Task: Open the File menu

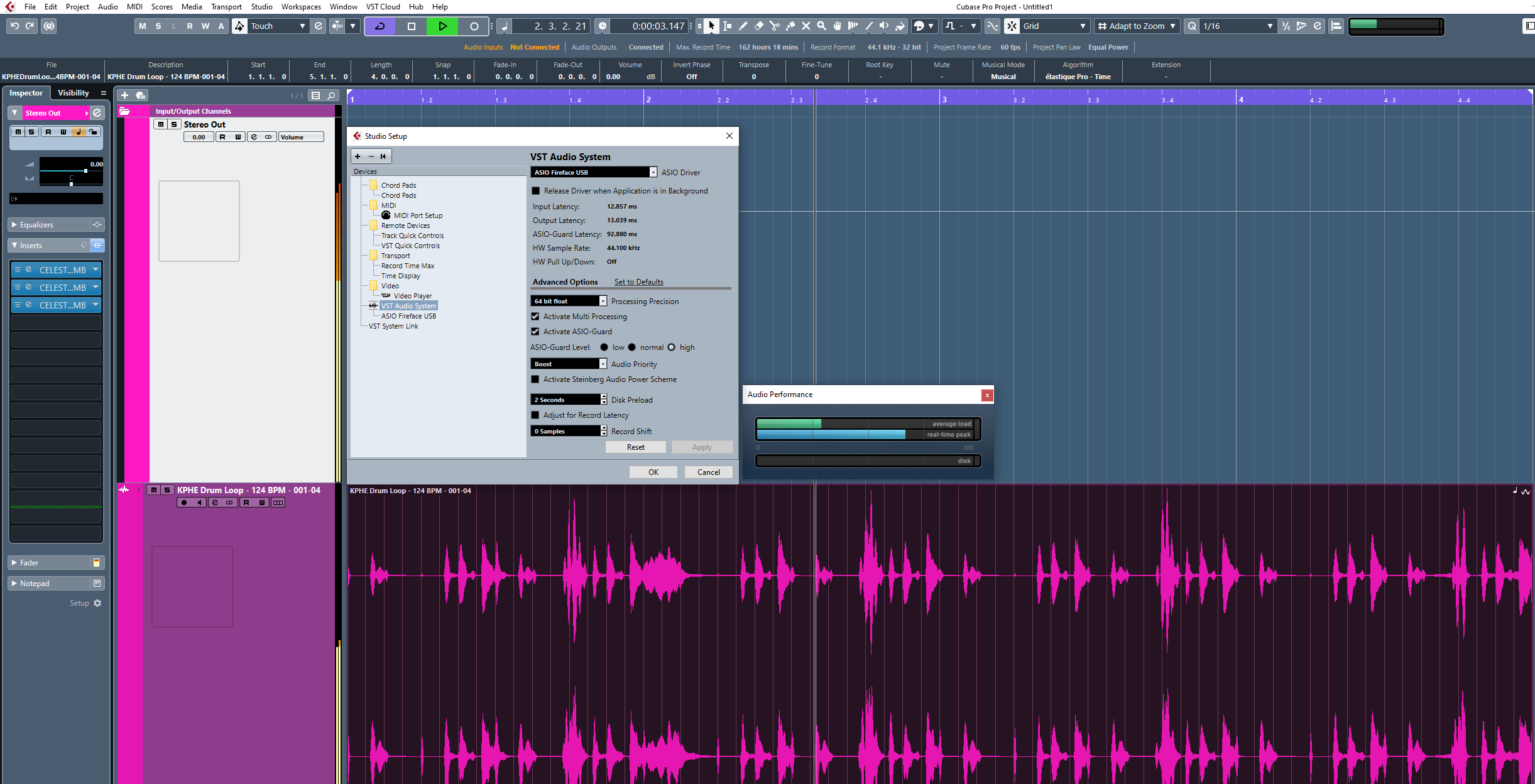Action: 30,7
